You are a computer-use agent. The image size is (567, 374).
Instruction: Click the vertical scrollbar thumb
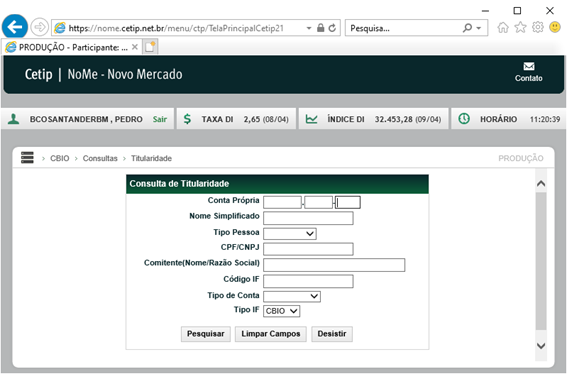[541, 261]
